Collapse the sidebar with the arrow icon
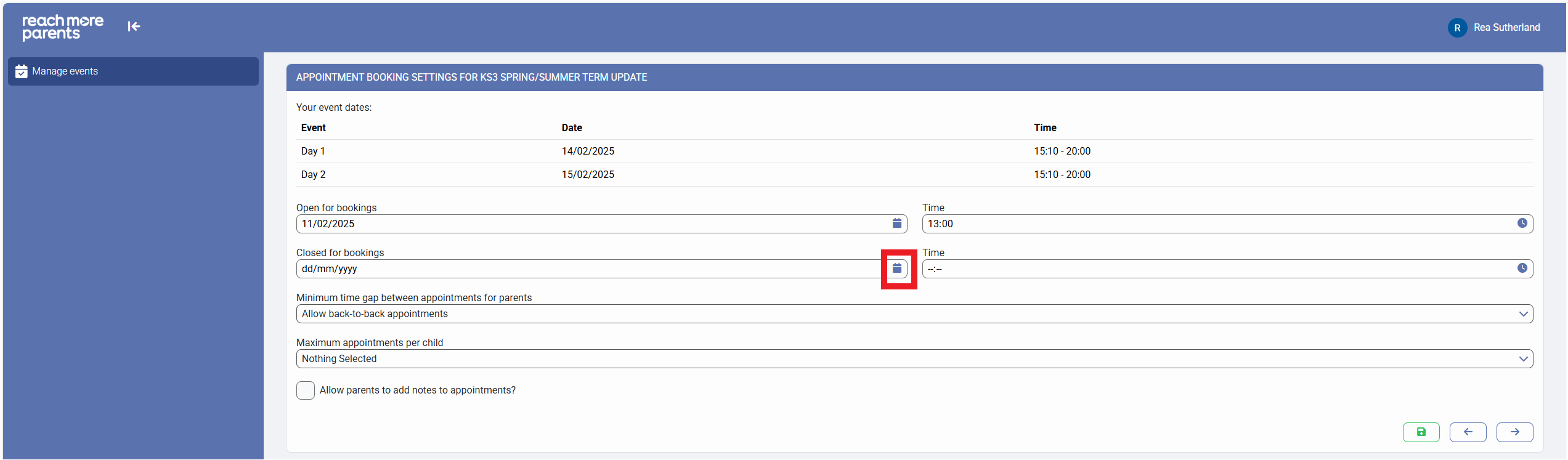Image resolution: width=1568 pixels, height=460 pixels. pyautogui.click(x=134, y=26)
